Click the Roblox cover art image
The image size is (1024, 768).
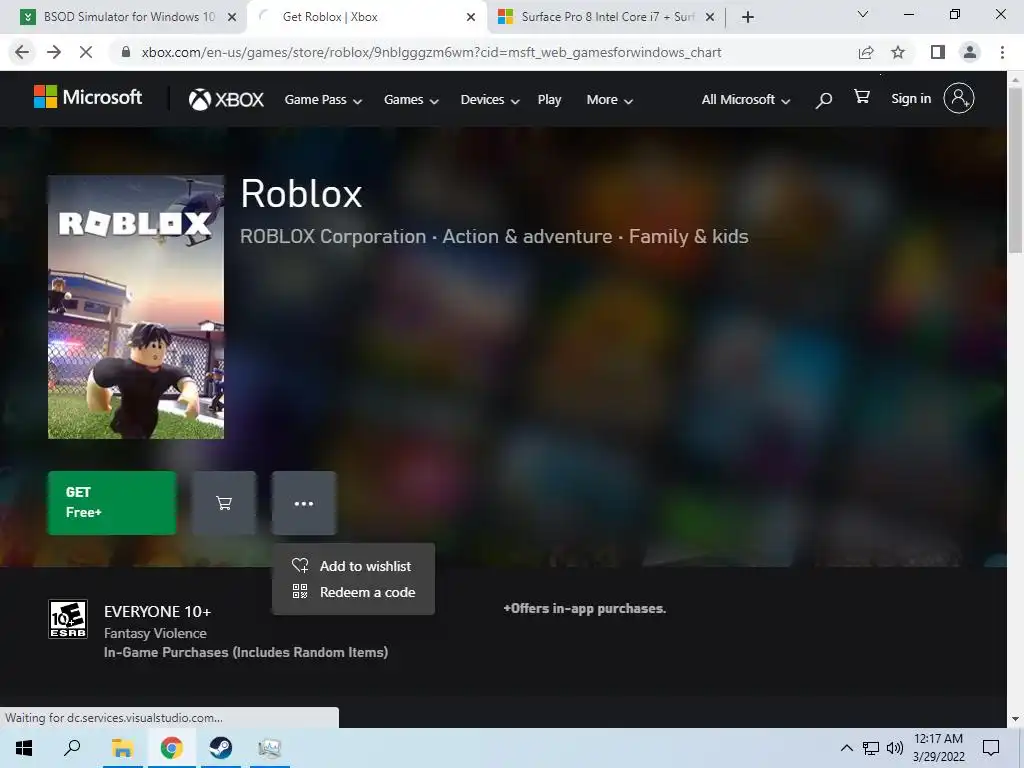tap(136, 307)
